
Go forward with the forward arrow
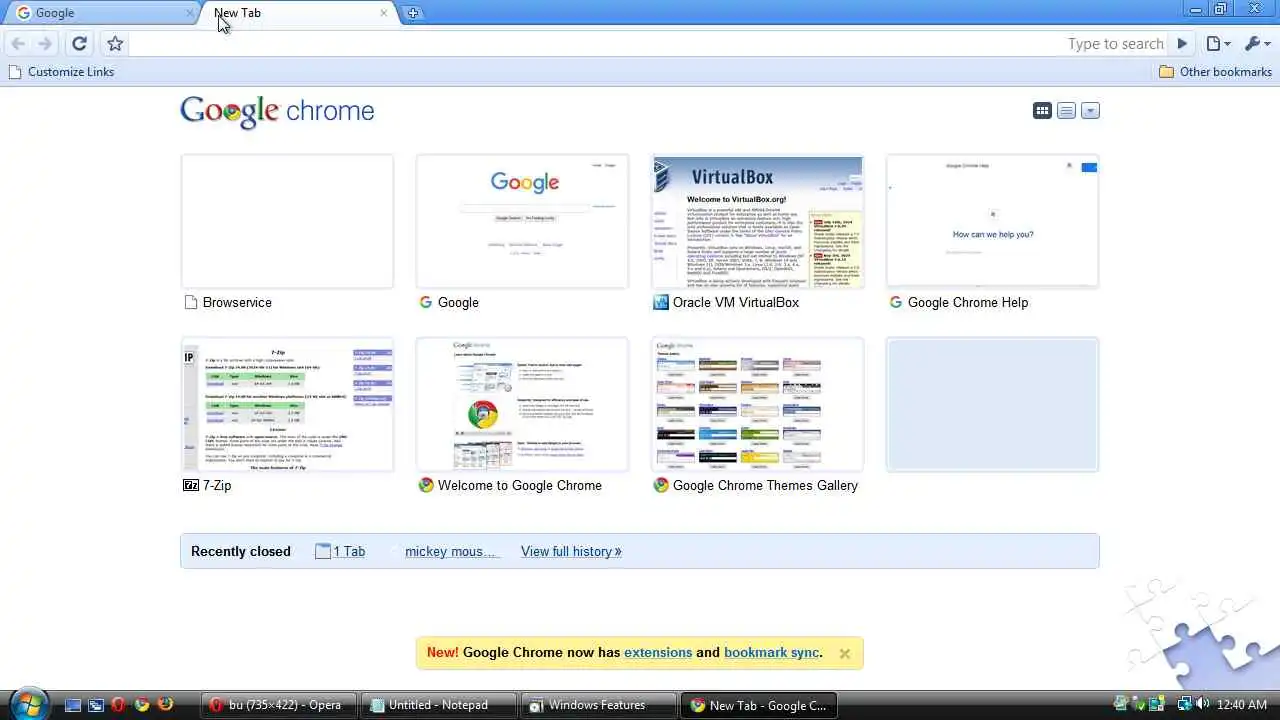[45, 43]
